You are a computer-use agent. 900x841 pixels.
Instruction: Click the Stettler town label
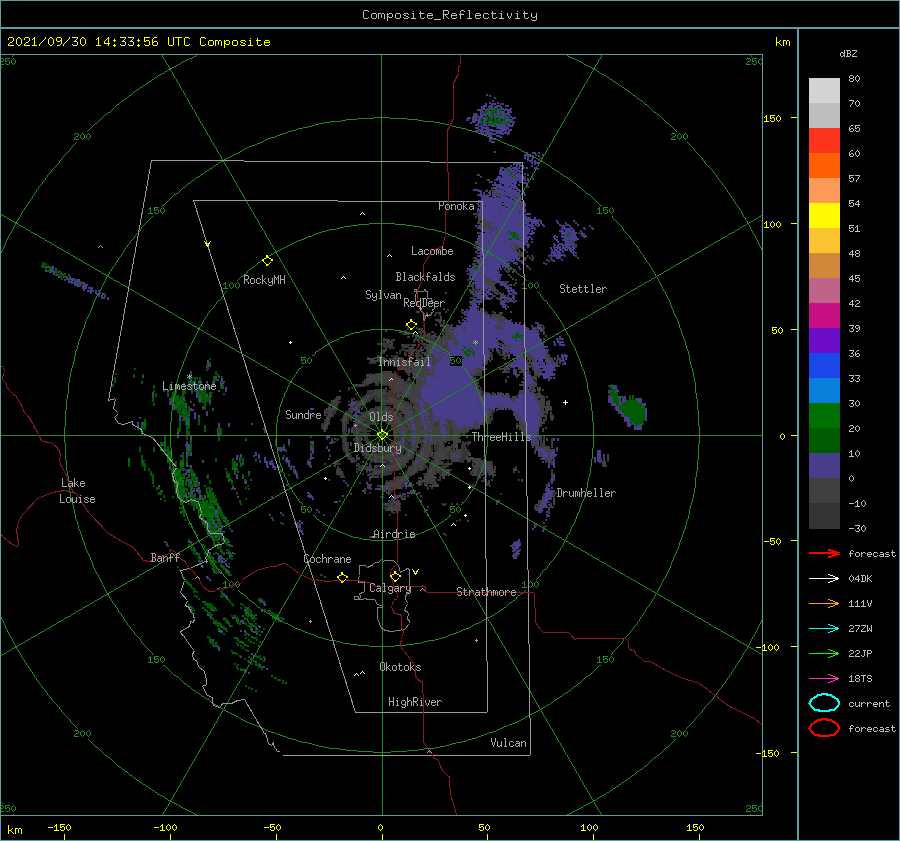[x=583, y=289]
